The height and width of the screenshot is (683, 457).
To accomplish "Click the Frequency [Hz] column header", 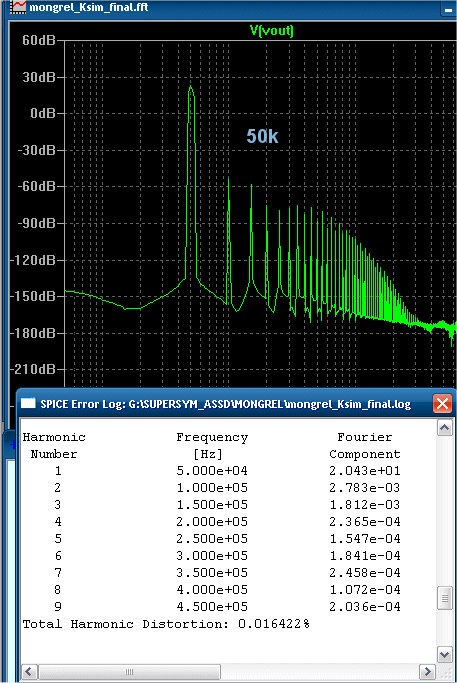I will [212, 446].
